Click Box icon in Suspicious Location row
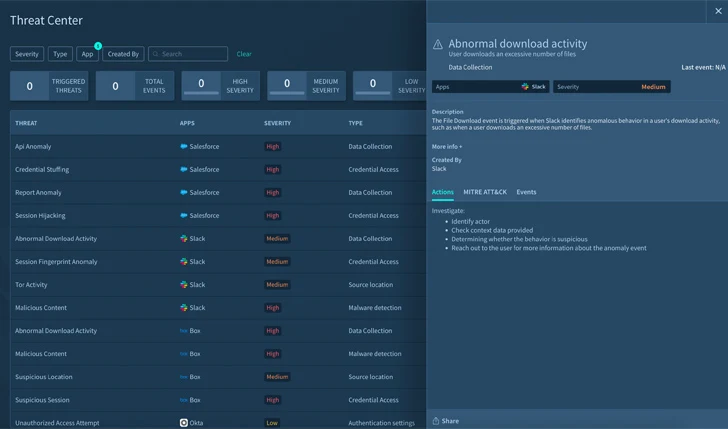 click(183, 377)
